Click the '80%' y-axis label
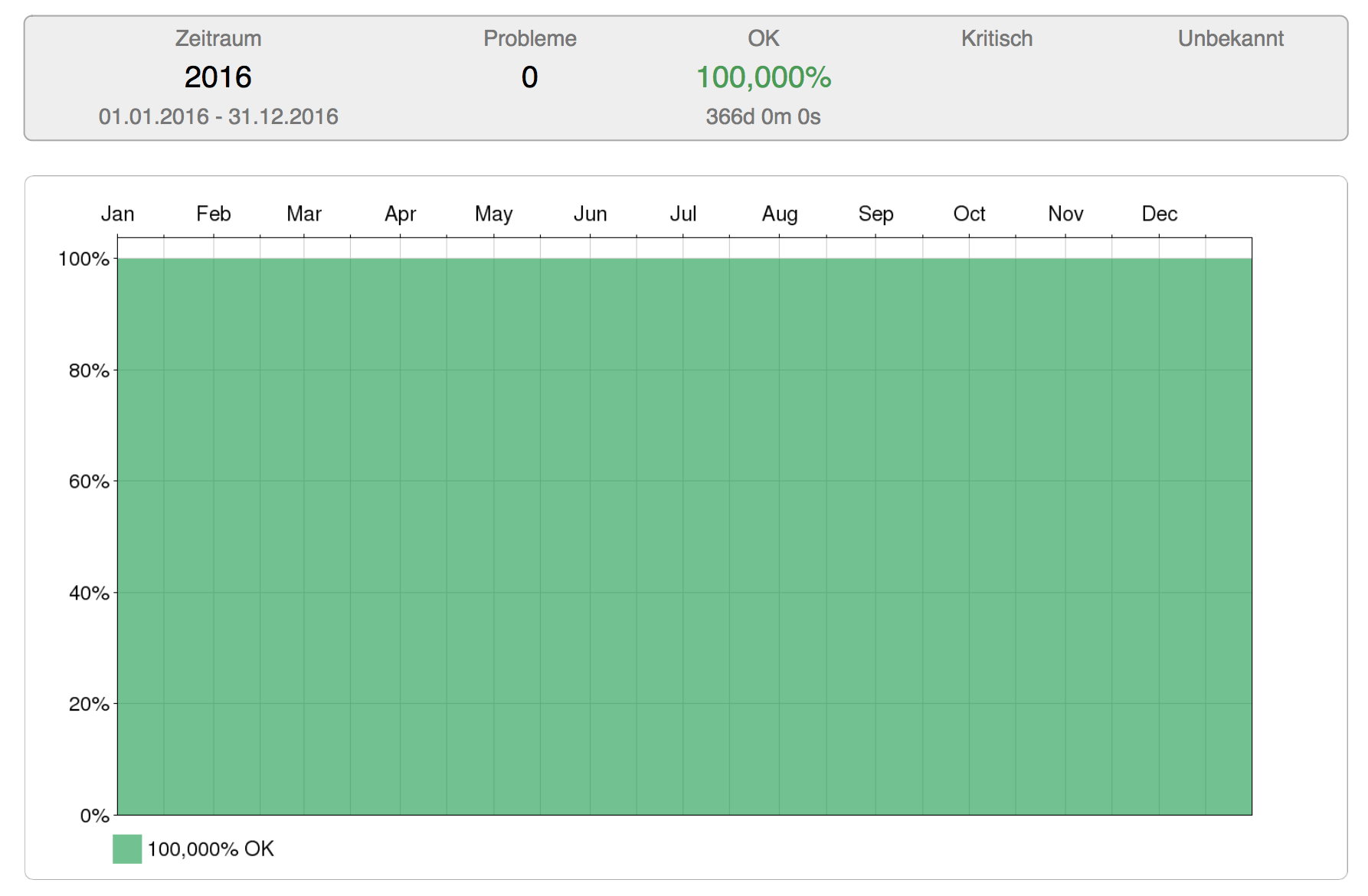The height and width of the screenshot is (896, 1368). [90, 371]
